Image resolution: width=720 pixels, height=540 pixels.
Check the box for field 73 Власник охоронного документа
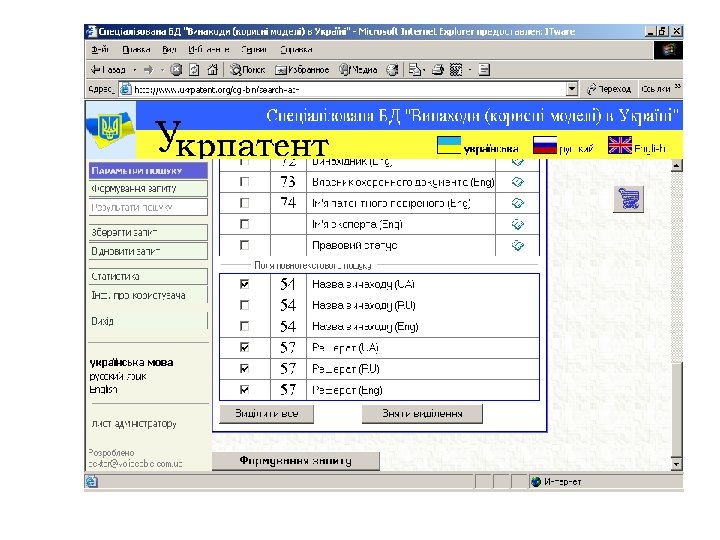coord(244,182)
